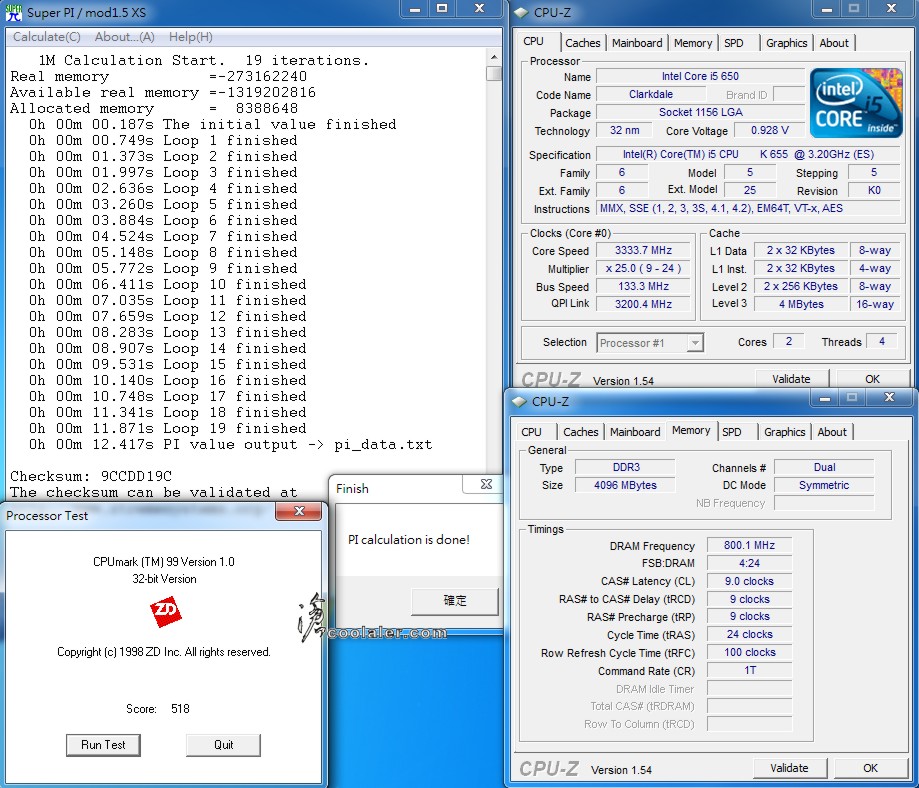The height and width of the screenshot is (788, 919).
Task: Click Quit in Processor Test
Action: click(223, 745)
